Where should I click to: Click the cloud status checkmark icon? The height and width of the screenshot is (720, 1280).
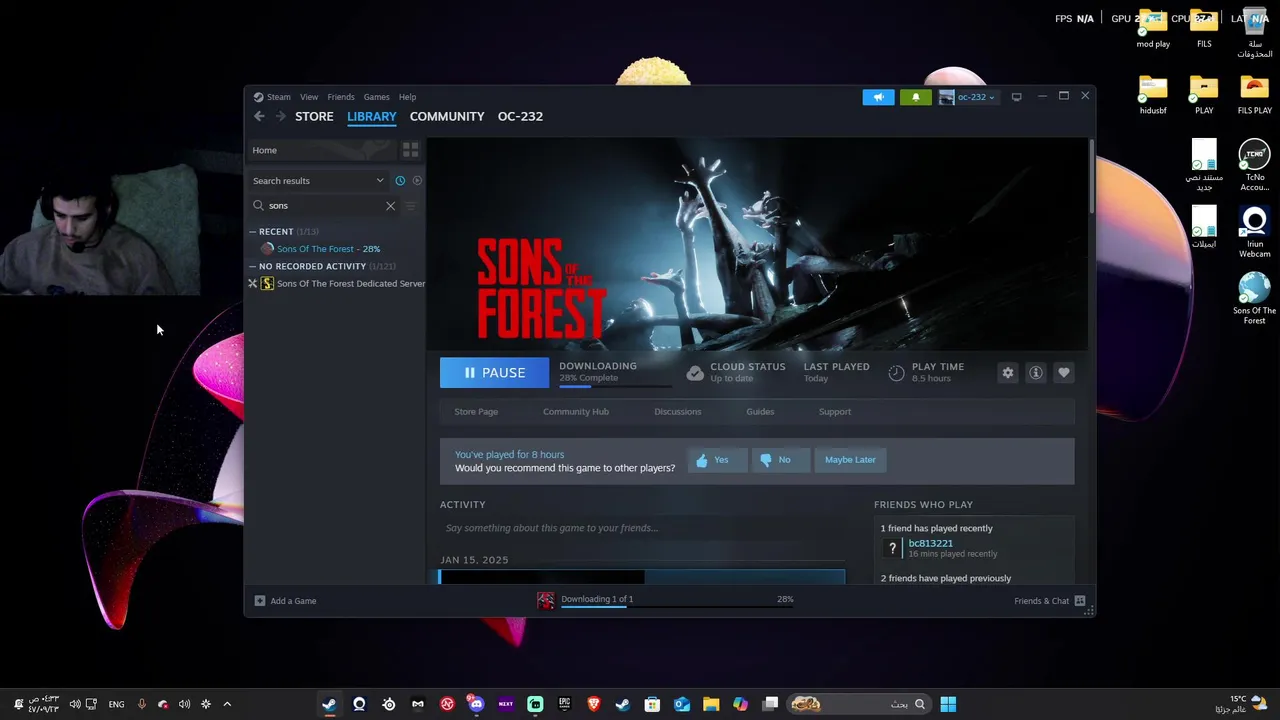click(695, 373)
